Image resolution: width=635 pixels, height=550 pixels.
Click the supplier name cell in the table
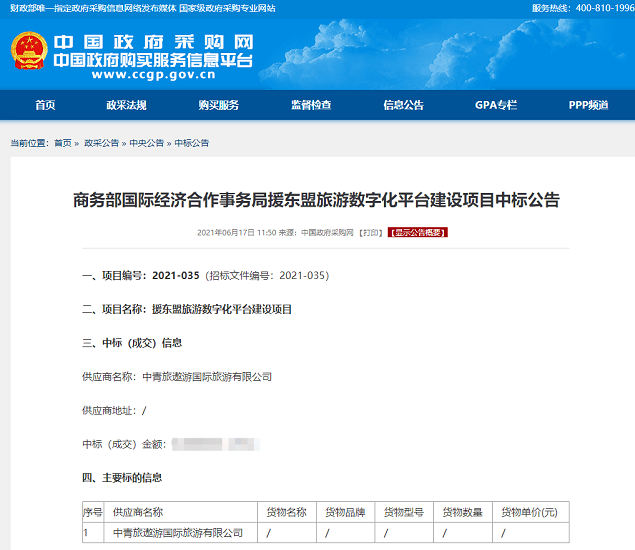178,533
